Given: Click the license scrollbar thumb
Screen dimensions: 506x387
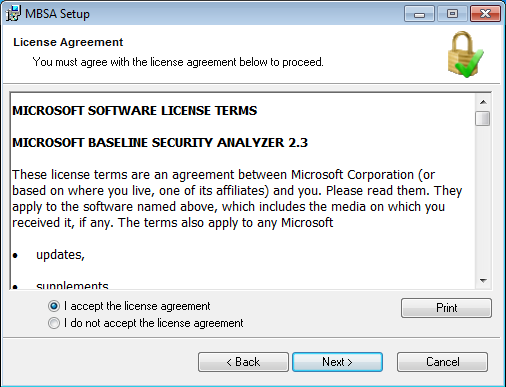Looking at the screenshot, I should [483, 118].
